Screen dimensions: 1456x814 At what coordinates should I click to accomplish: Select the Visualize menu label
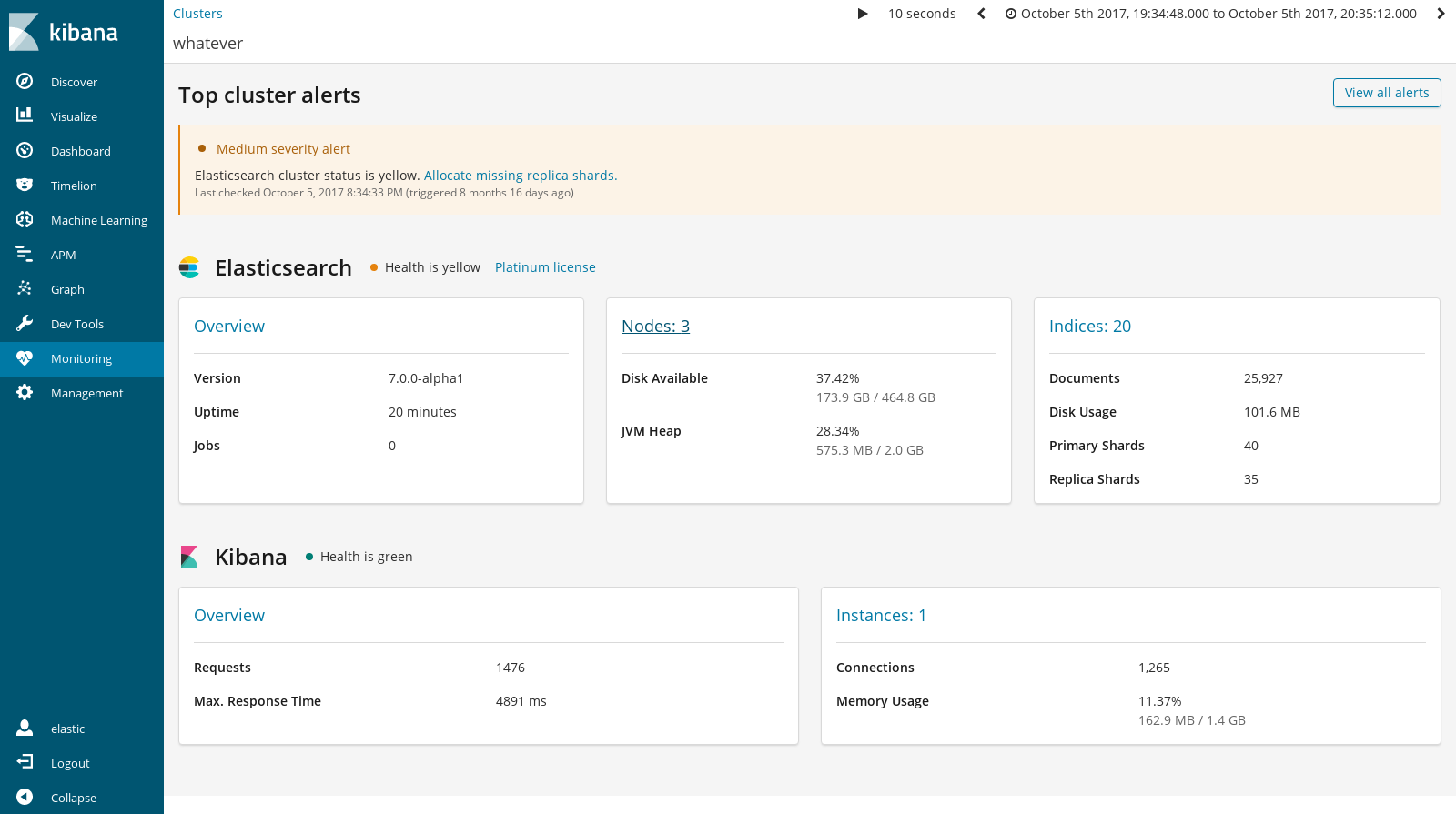tap(74, 116)
